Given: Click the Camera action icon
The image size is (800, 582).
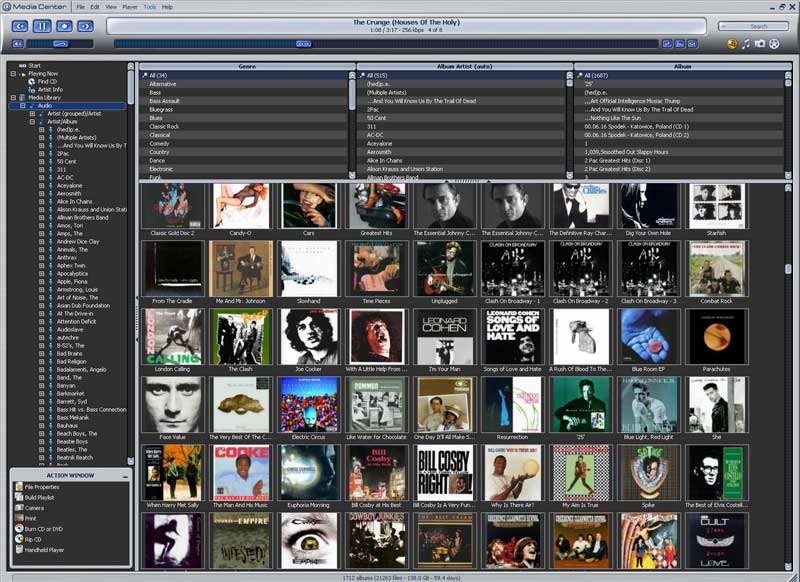Looking at the screenshot, I should coord(19,508).
